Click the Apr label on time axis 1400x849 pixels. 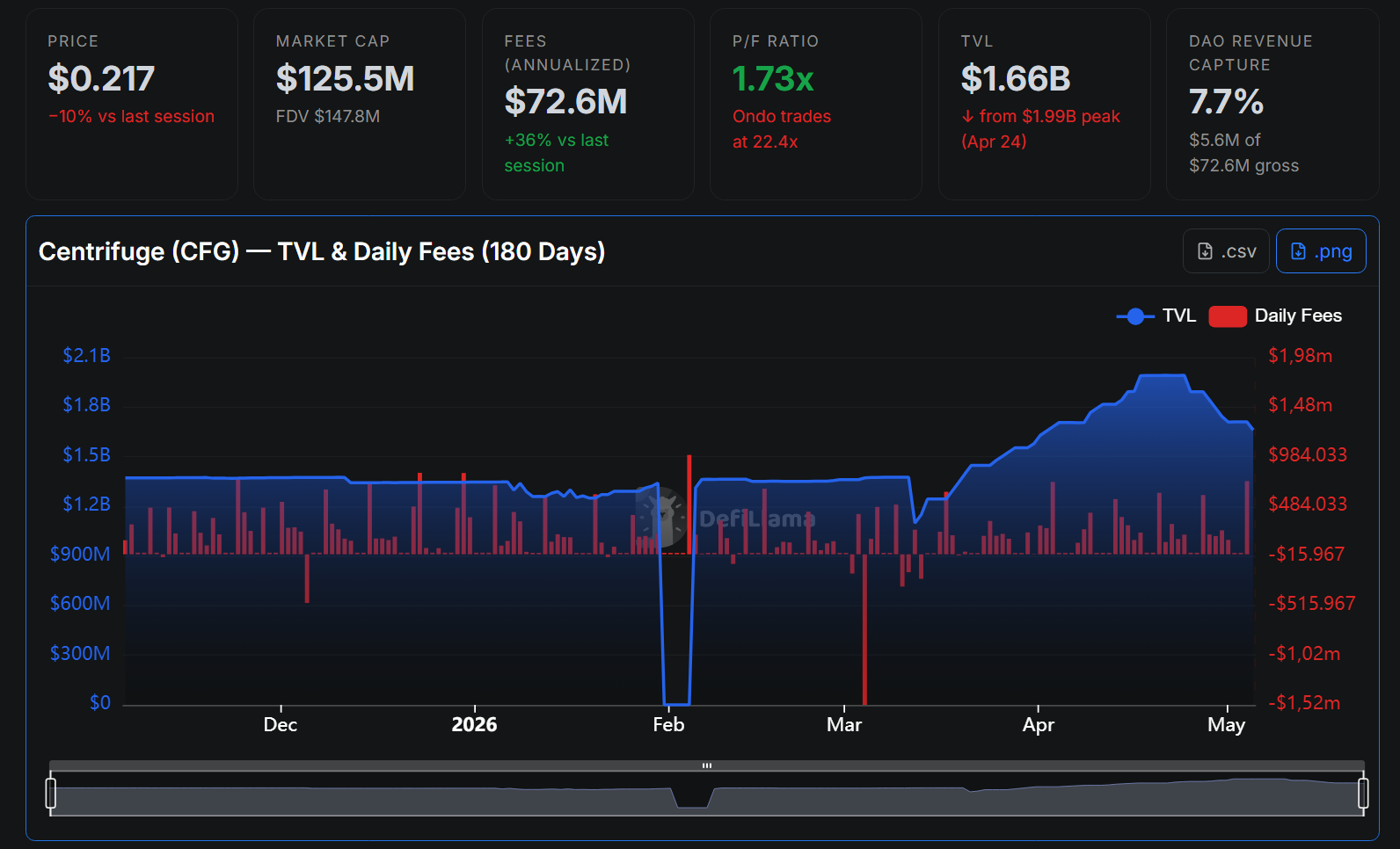pyautogui.click(x=1039, y=725)
